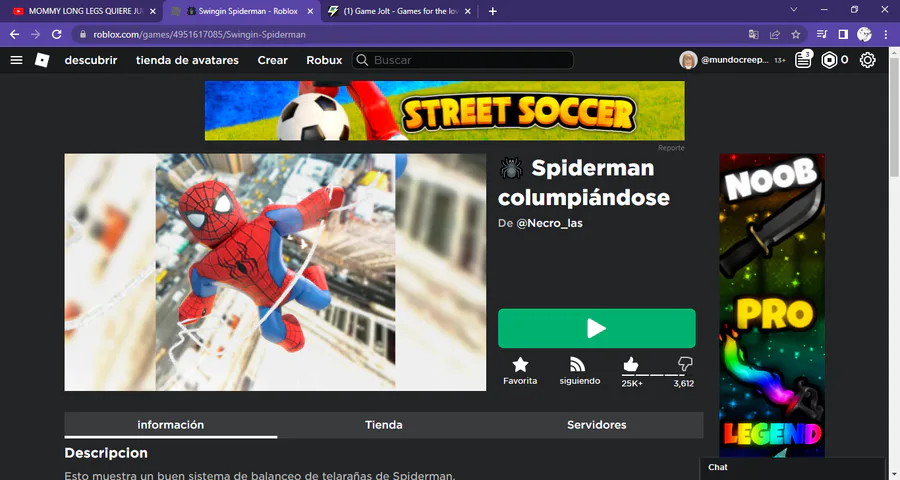The width and height of the screenshot is (900, 480).
Task: Open the Roblox hamburger navigation menu
Action: pos(17,60)
